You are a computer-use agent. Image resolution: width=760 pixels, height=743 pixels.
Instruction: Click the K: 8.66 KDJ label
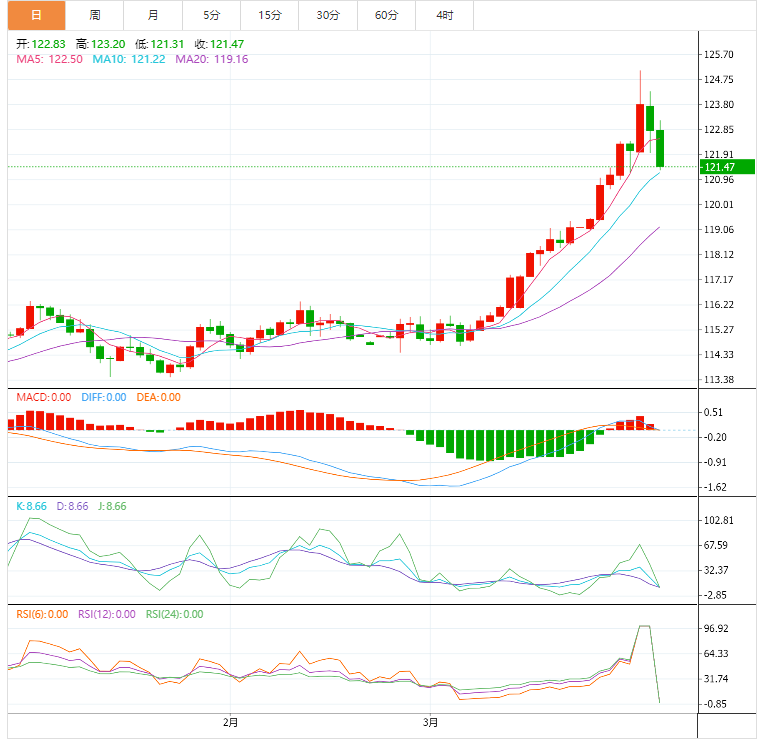pos(31,507)
